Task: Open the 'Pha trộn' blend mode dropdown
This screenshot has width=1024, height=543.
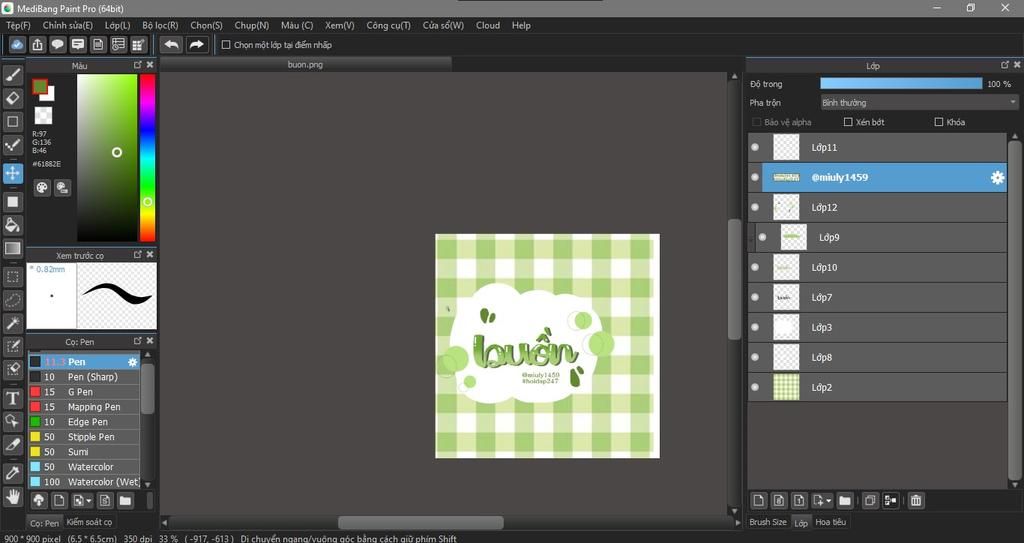Action: point(918,103)
